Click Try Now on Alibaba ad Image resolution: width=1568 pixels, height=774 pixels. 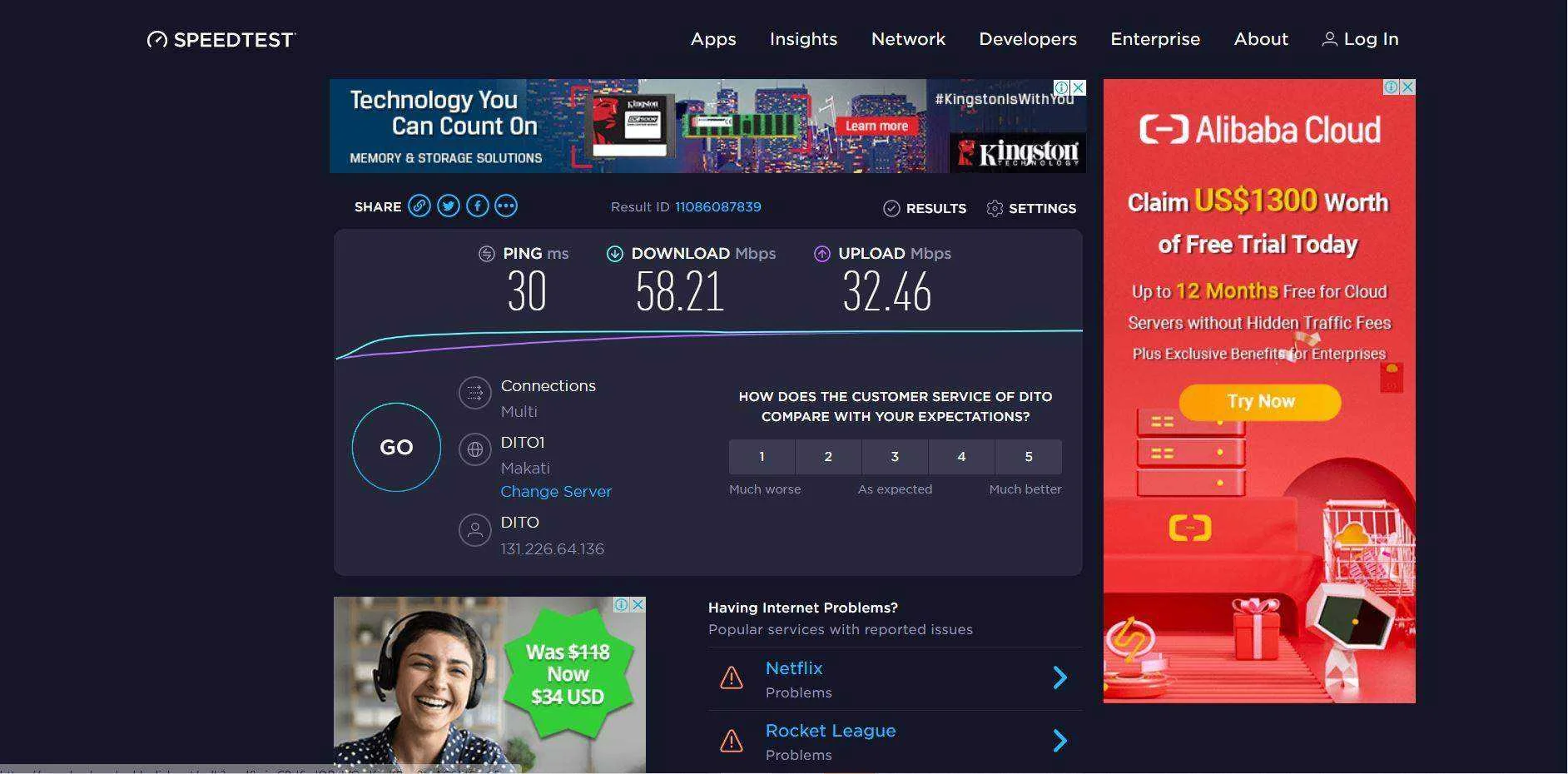pos(1260,401)
